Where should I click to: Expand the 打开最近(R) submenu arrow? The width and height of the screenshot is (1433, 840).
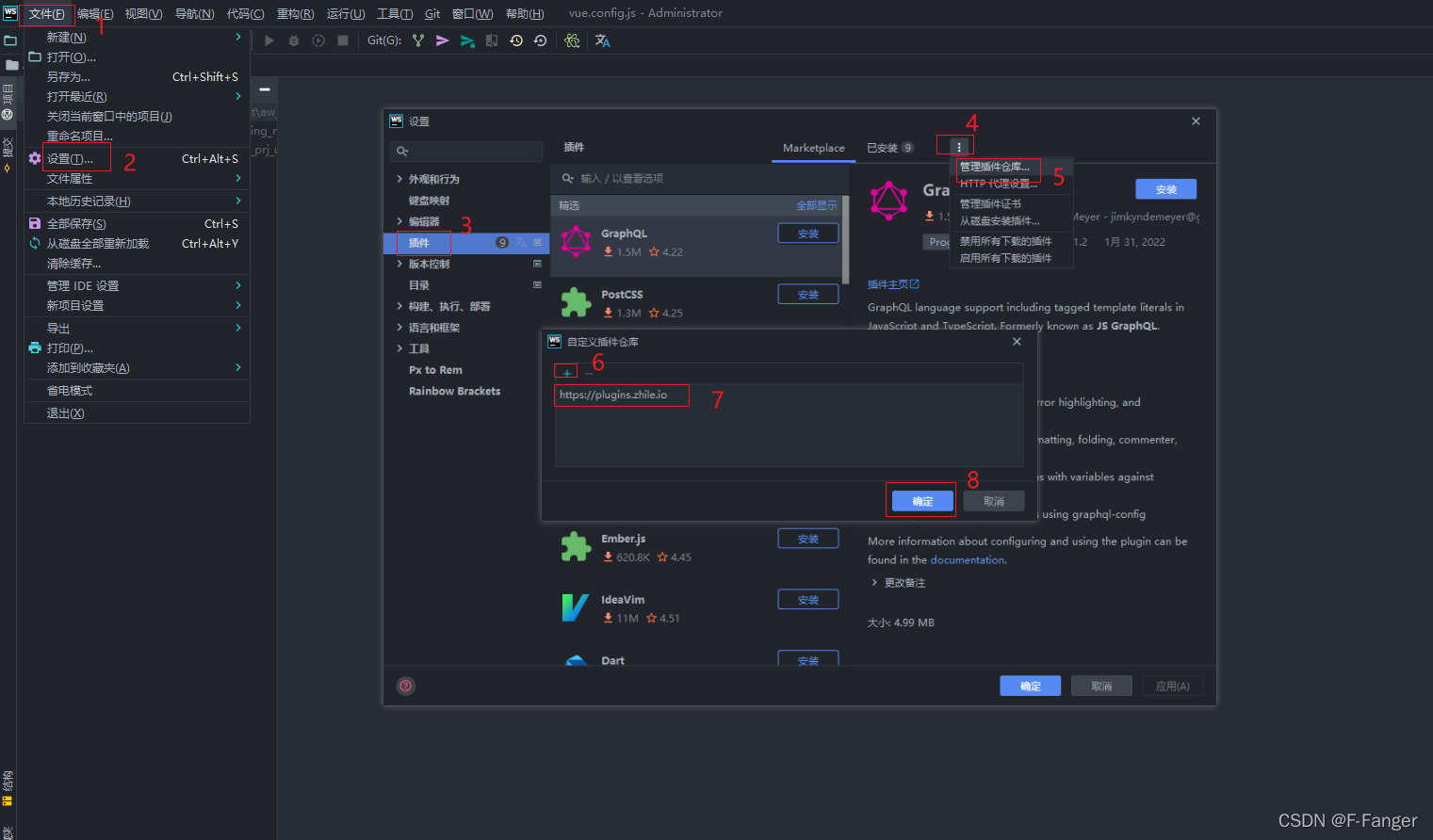238,96
